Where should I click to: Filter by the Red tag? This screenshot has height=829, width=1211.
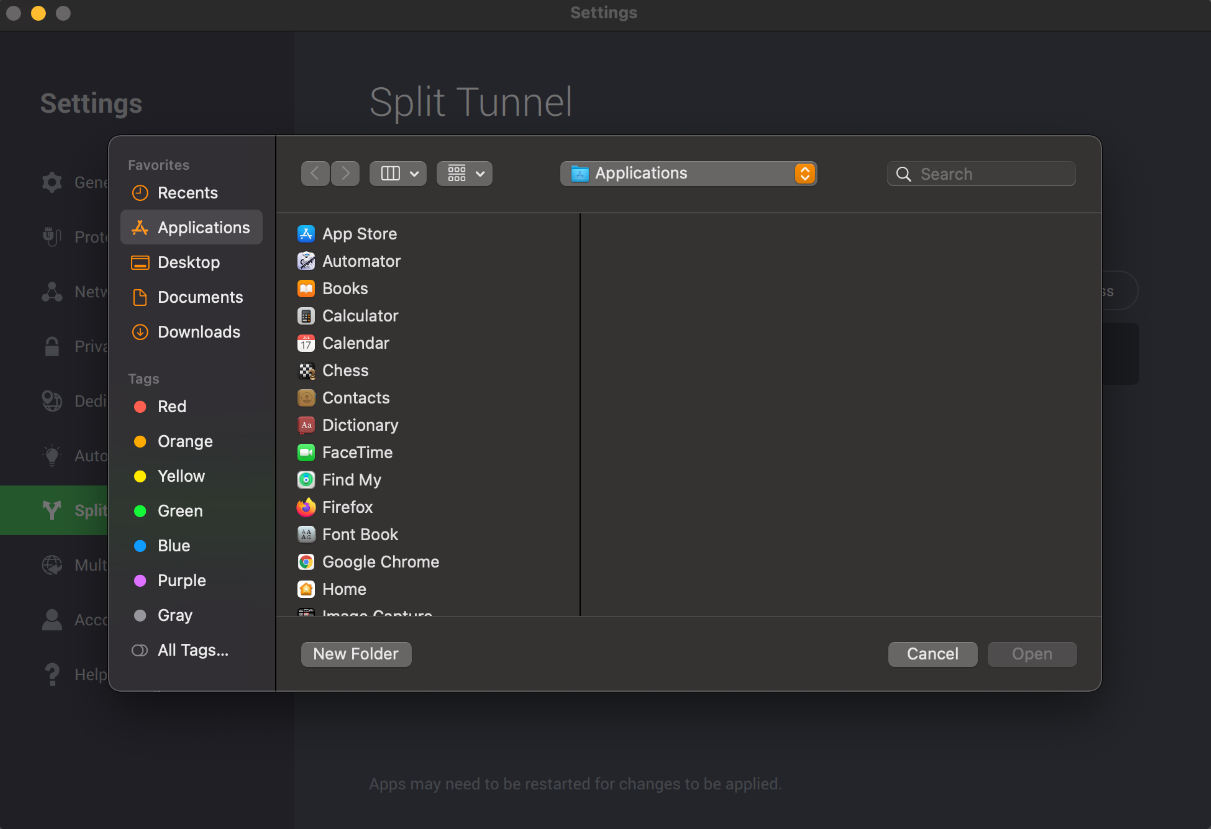tap(171, 406)
